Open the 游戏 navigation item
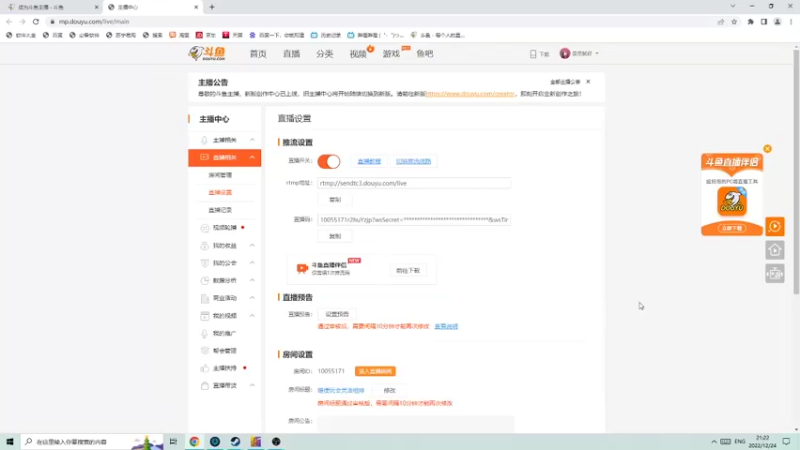The image size is (800, 450). [391, 54]
